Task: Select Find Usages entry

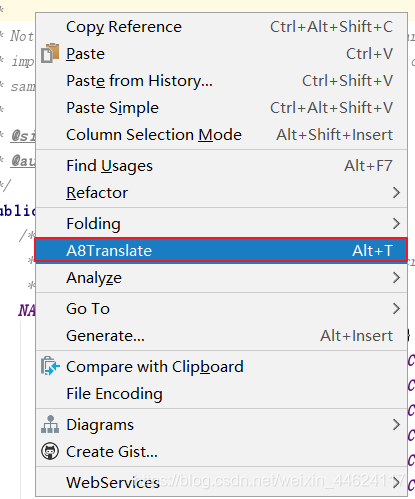Action: (x=221, y=166)
